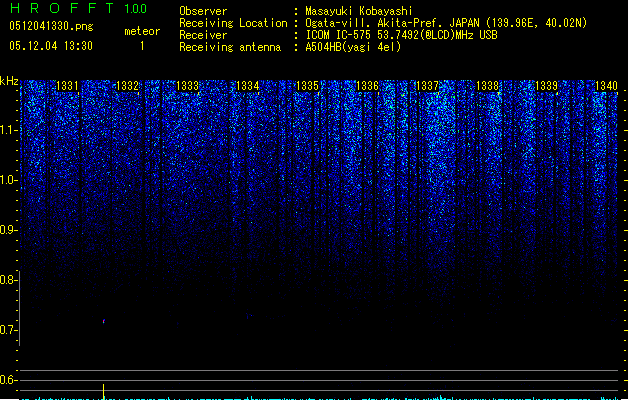Click the 1331 time marker
Viewport: 629px width, 400px height.
[67, 86]
